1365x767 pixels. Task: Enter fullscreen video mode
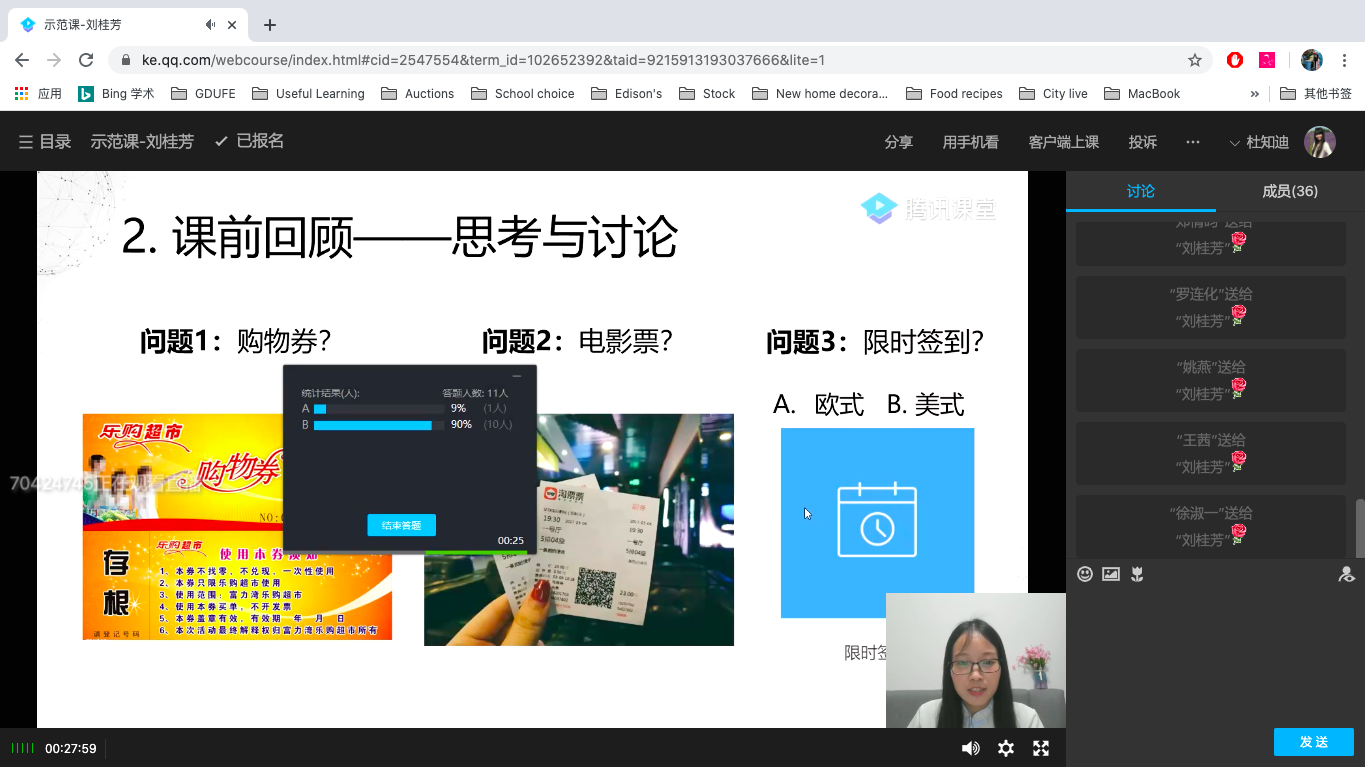click(x=1041, y=748)
